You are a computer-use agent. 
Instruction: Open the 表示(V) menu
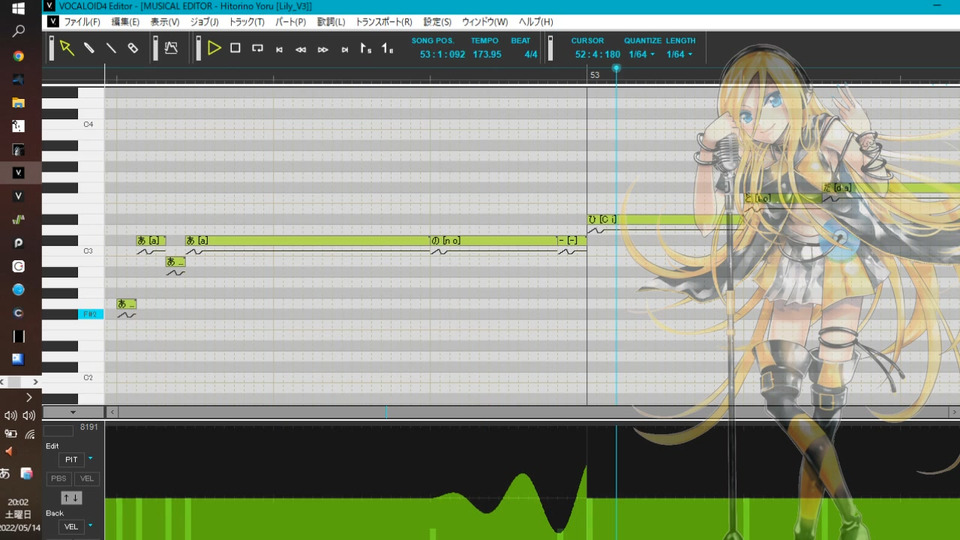point(165,21)
